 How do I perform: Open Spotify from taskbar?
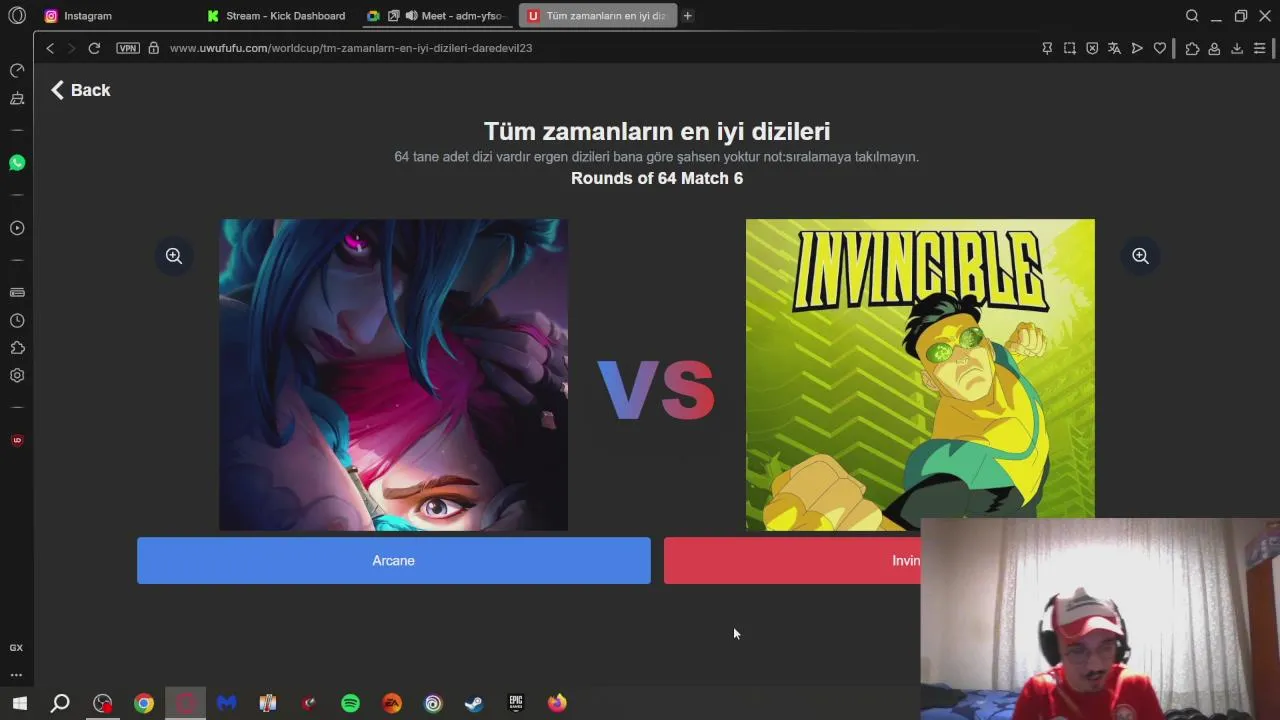click(x=350, y=703)
